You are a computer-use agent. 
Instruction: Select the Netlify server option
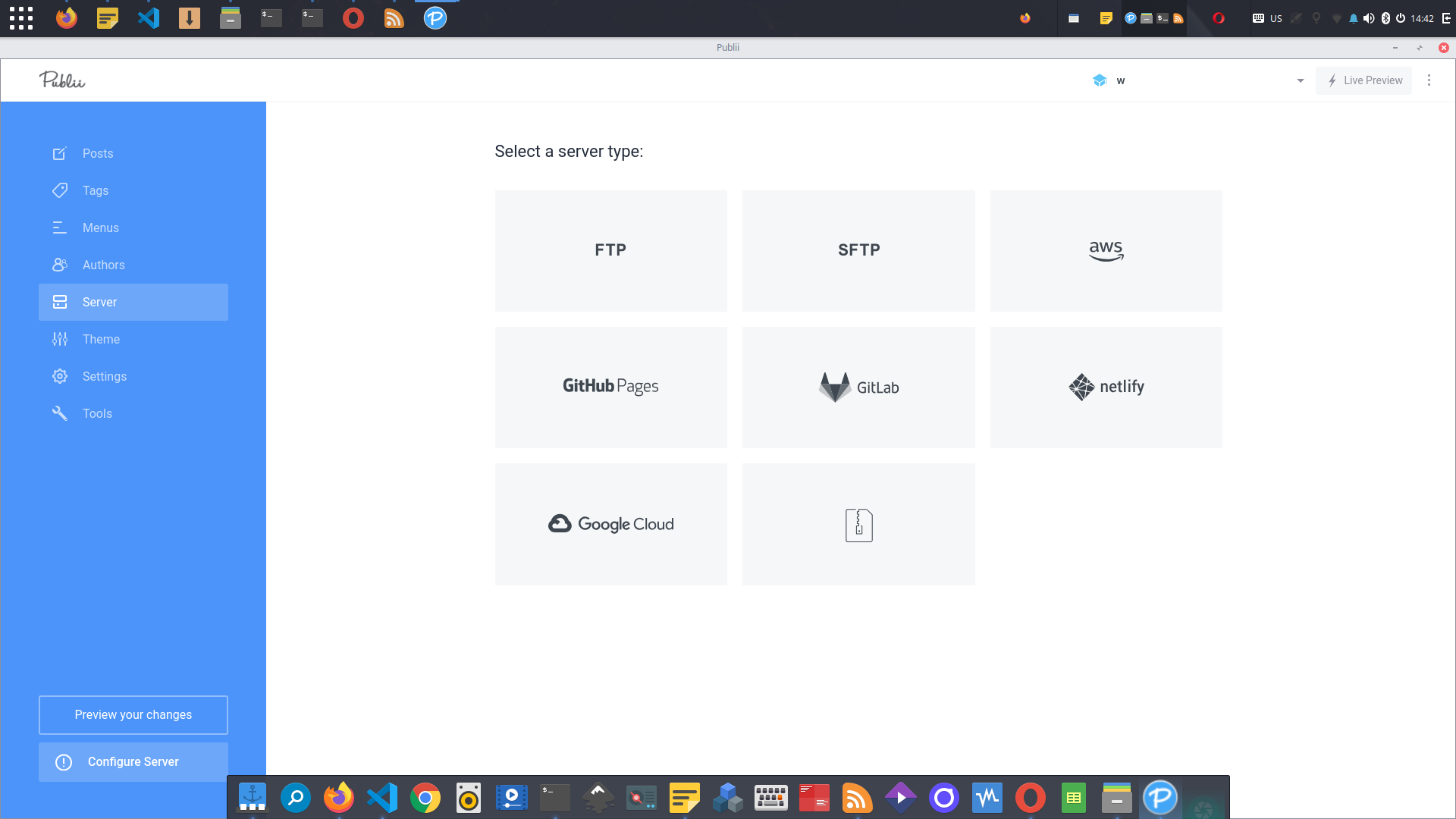pyautogui.click(x=1106, y=387)
